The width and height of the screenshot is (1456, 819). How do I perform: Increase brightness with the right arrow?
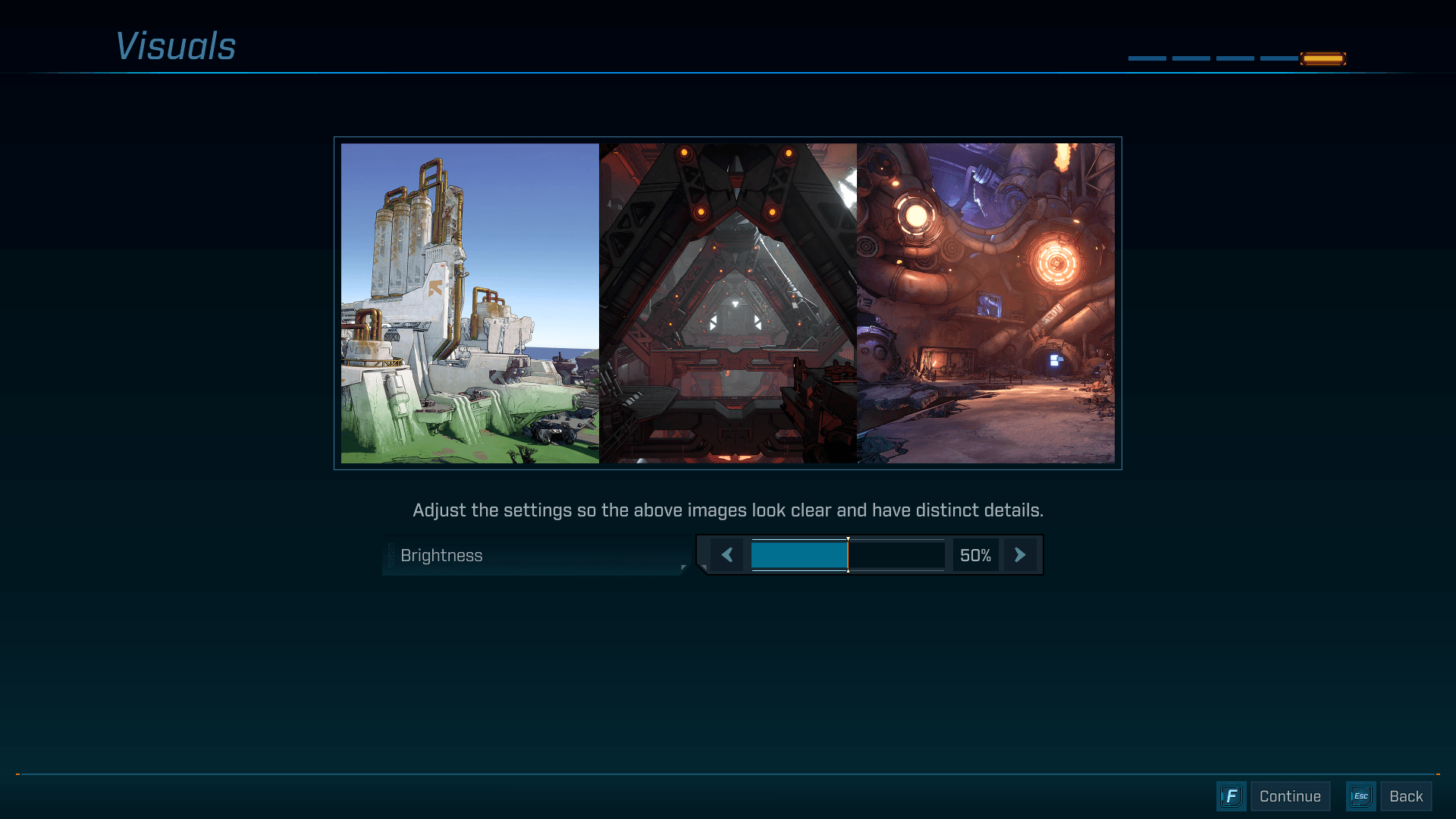coord(1020,555)
